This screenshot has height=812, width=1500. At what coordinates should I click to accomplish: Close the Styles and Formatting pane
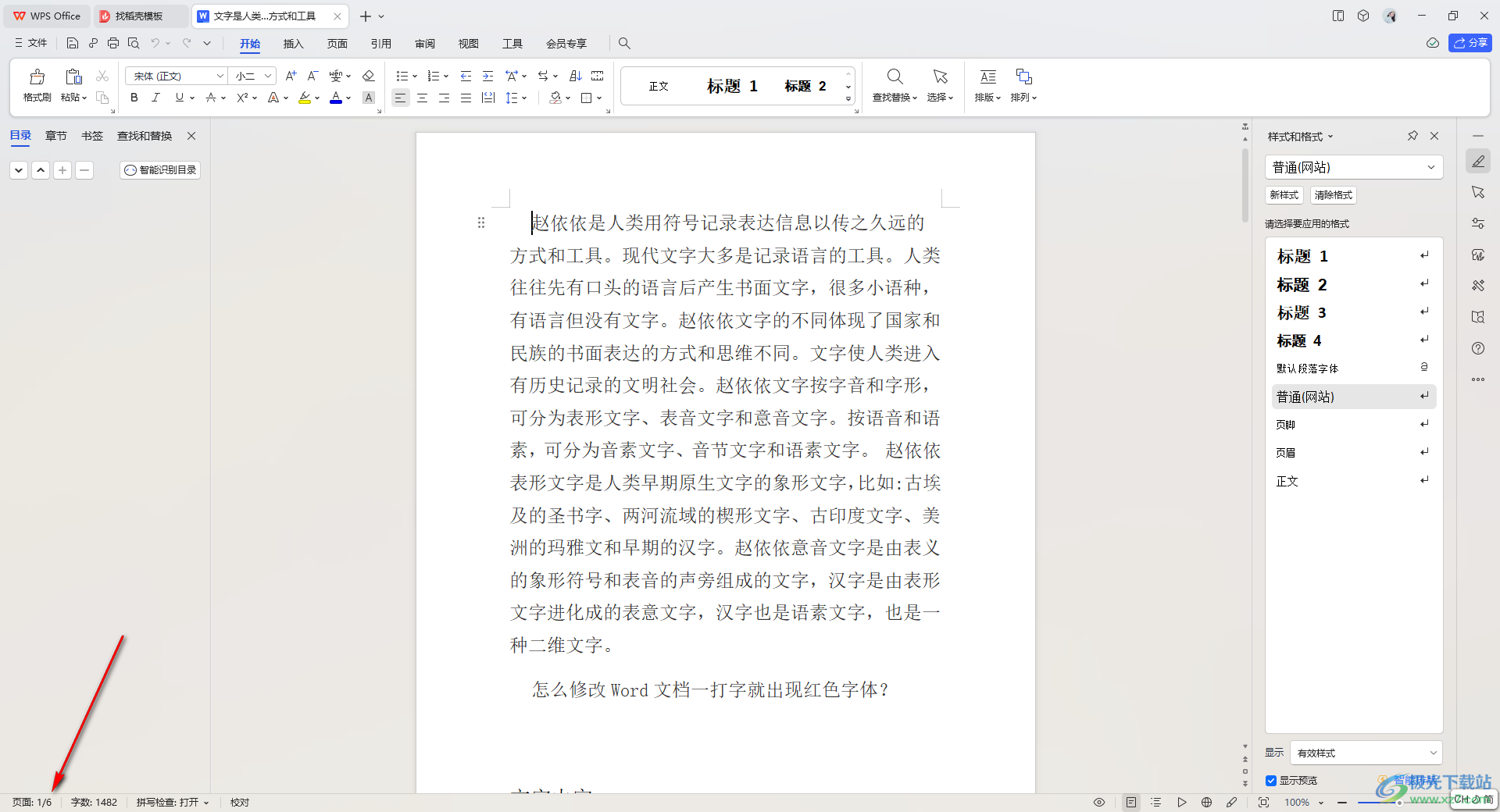tap(1434, 136)
